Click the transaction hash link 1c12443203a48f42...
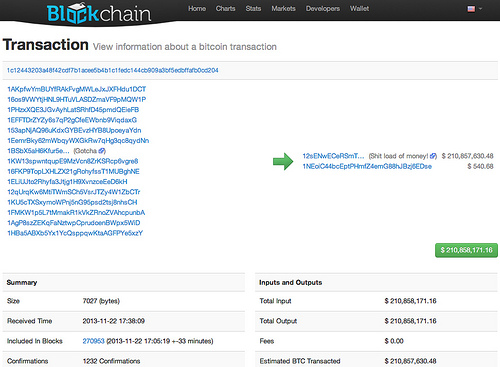This screenshot has height=367, width=500. pos(113,70)
